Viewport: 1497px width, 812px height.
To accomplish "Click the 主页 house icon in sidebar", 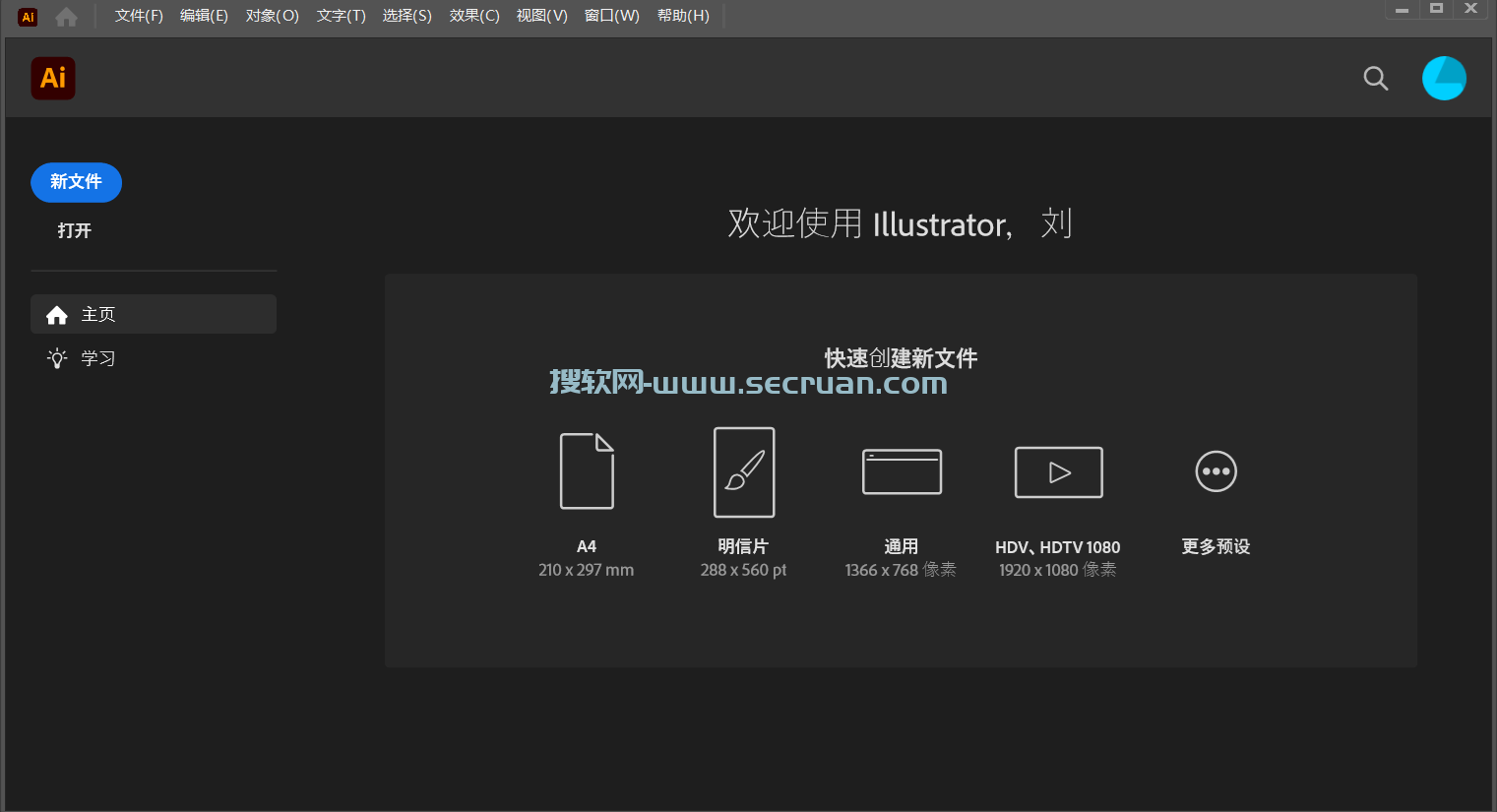I will (x=57, y=315).
